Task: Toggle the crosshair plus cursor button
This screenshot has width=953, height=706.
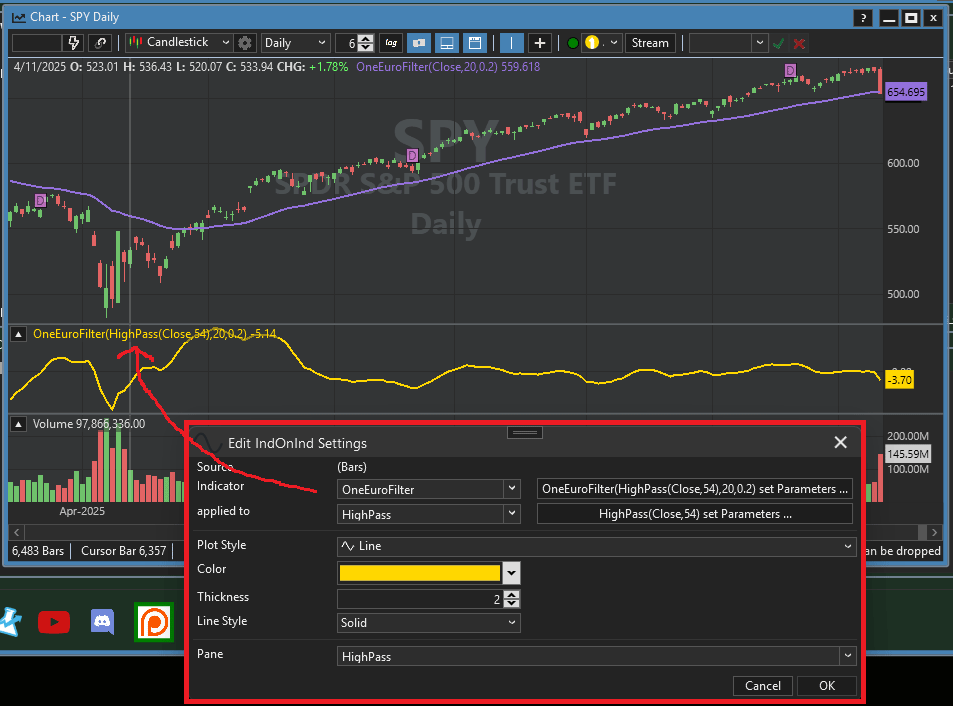Action: tap(540, 43)
